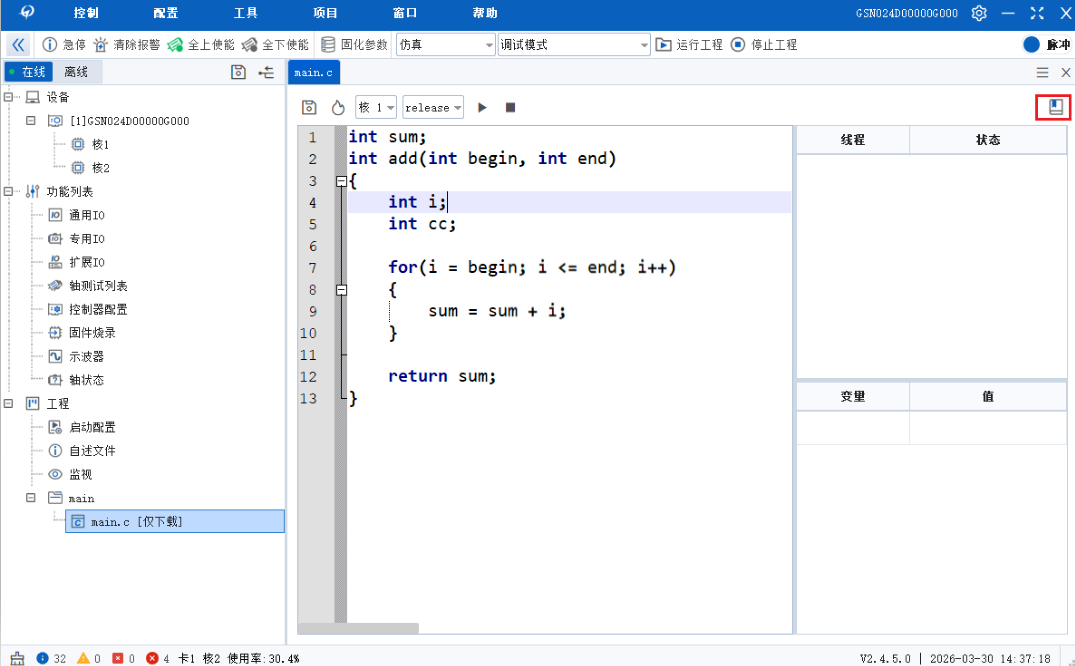Select the main.c editor tab
The image size is (1075, 666).
(x=314, y=73)
